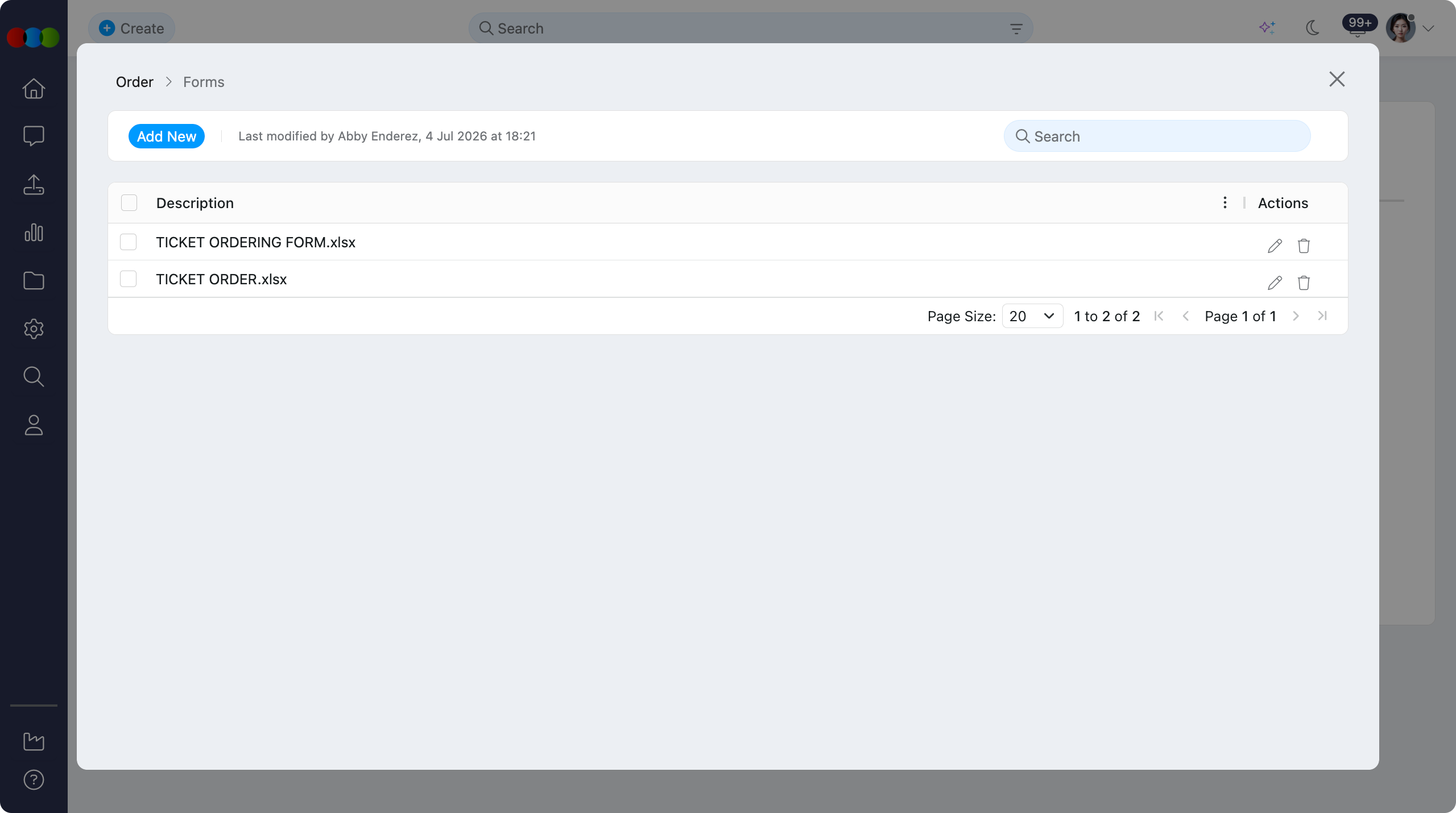
Task: Click the Create button
Action: coord(131,28)
